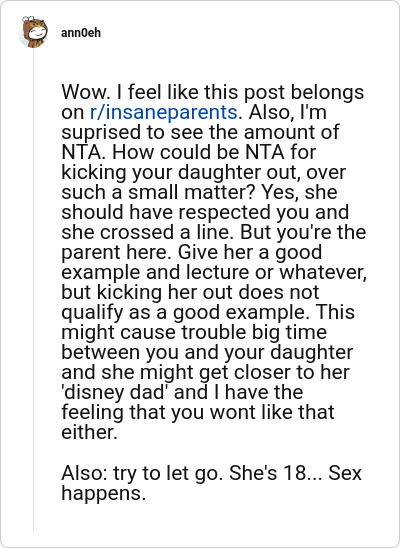Click the line 'kicking your daughter out, over'
The height and width of the screenshot is (548, 400).
point(203,172)
